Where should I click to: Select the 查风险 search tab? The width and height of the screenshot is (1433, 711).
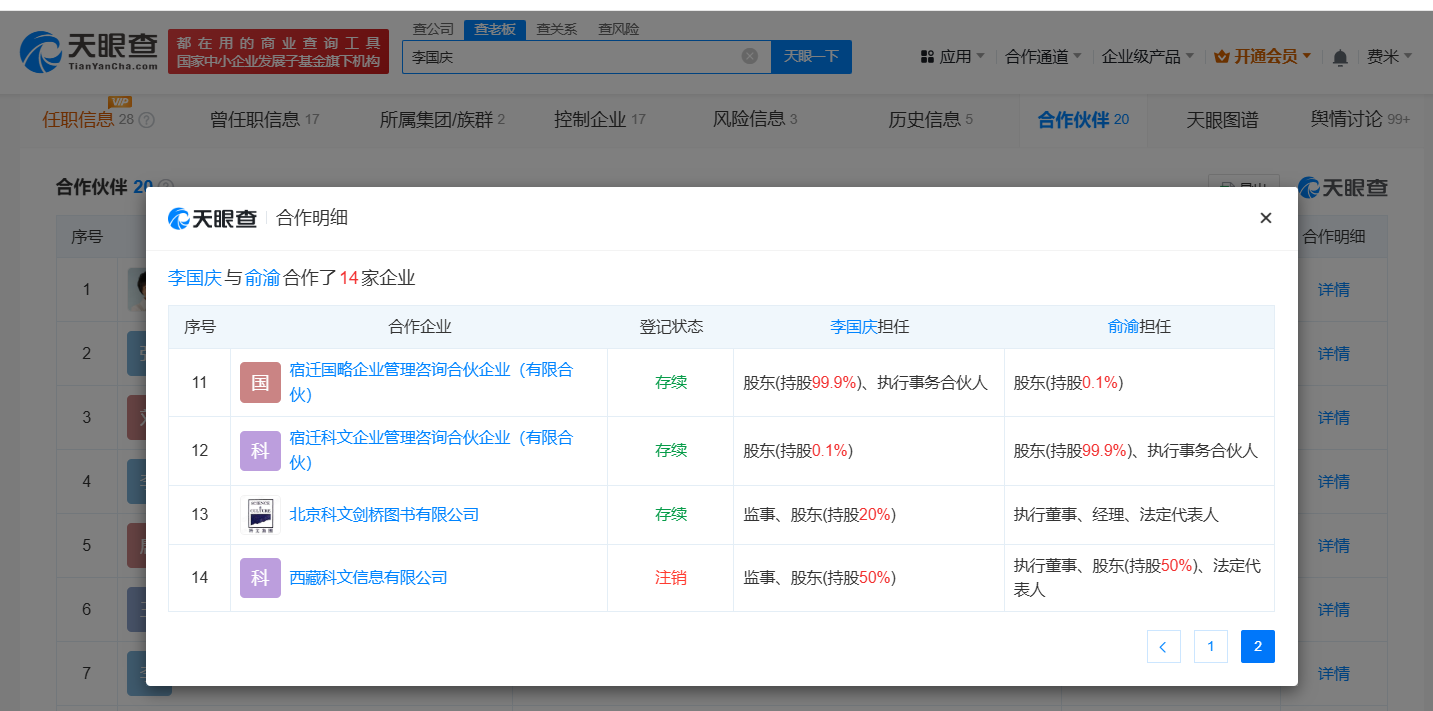click(618, 29)
